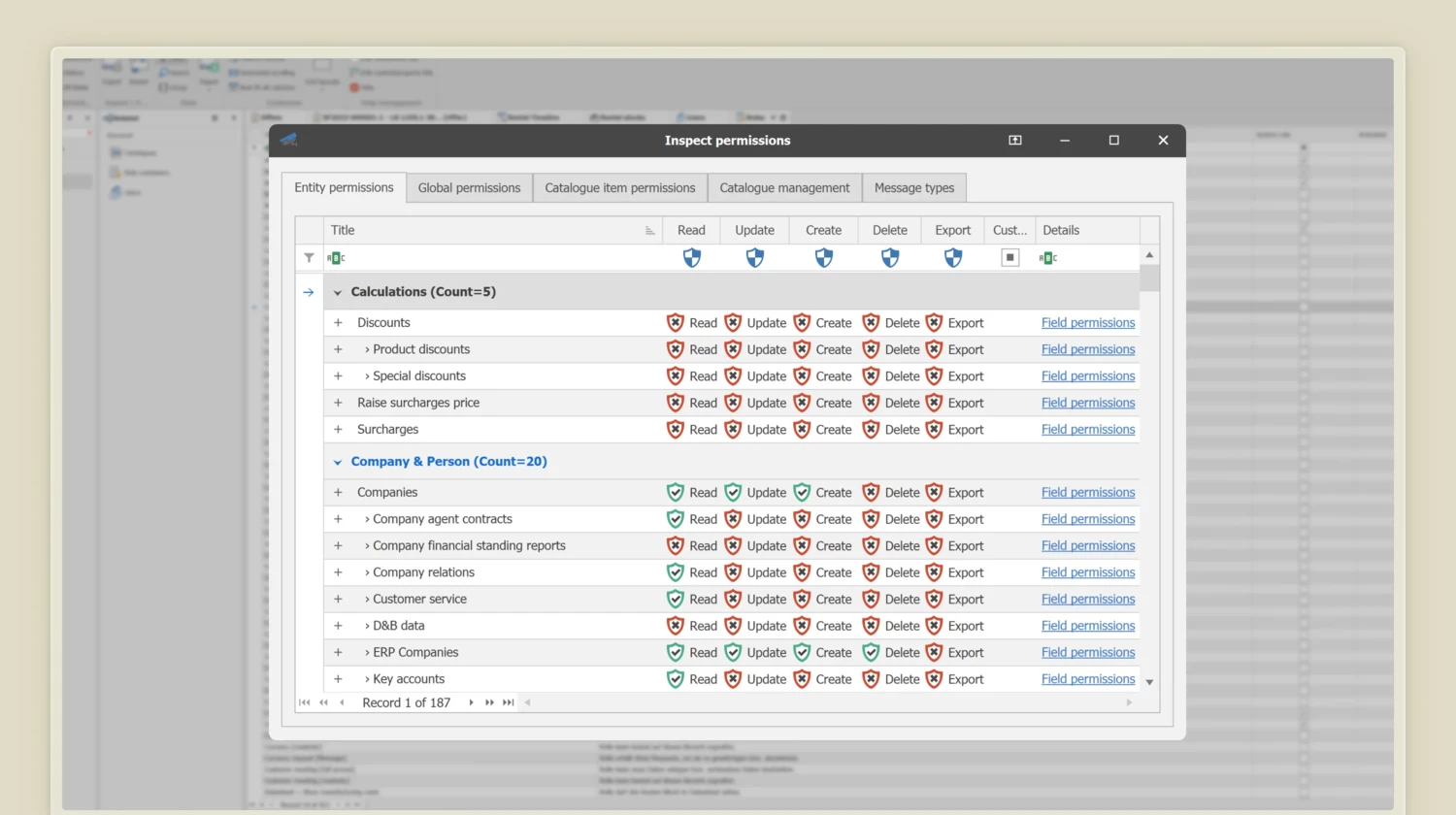1456x815 pixels.
Task: Expand the Companies row
Action: tap(338, 493)
